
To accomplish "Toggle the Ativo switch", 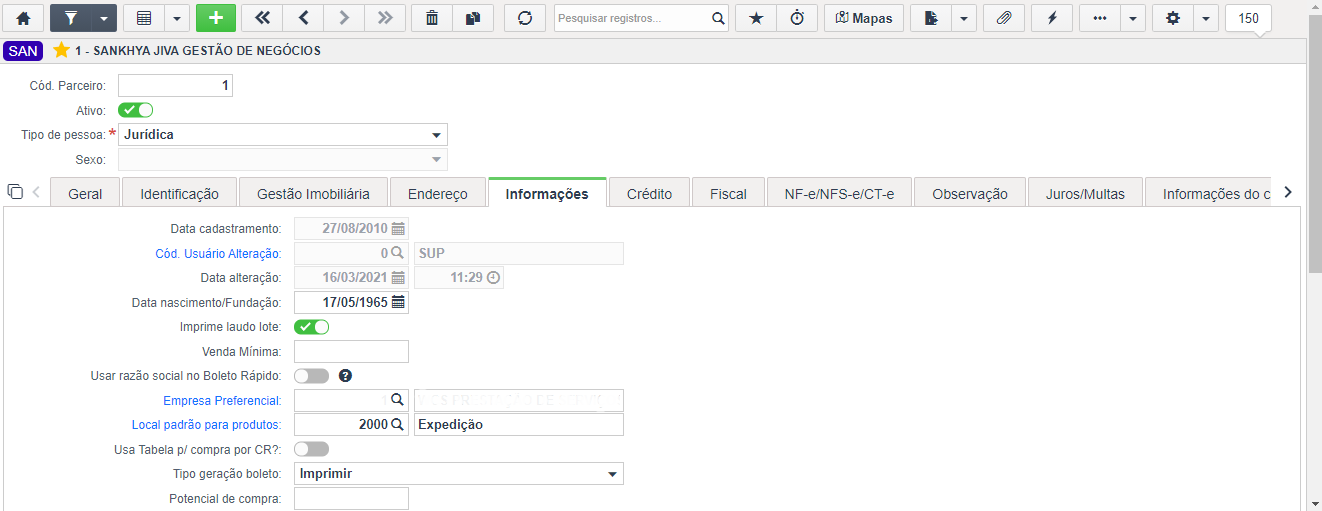I will click(x=135, y=110).
